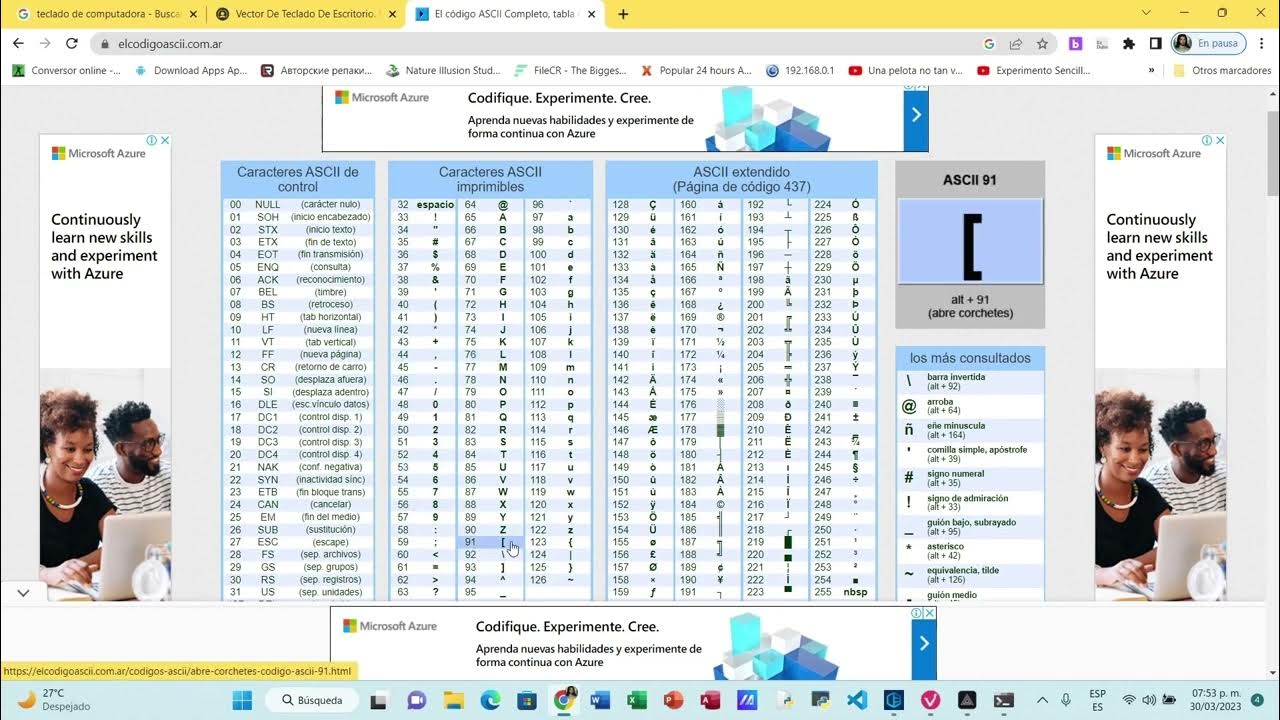Open File Explorer from the taskbar
1280x720 pixels.
(x=454, y=700)
